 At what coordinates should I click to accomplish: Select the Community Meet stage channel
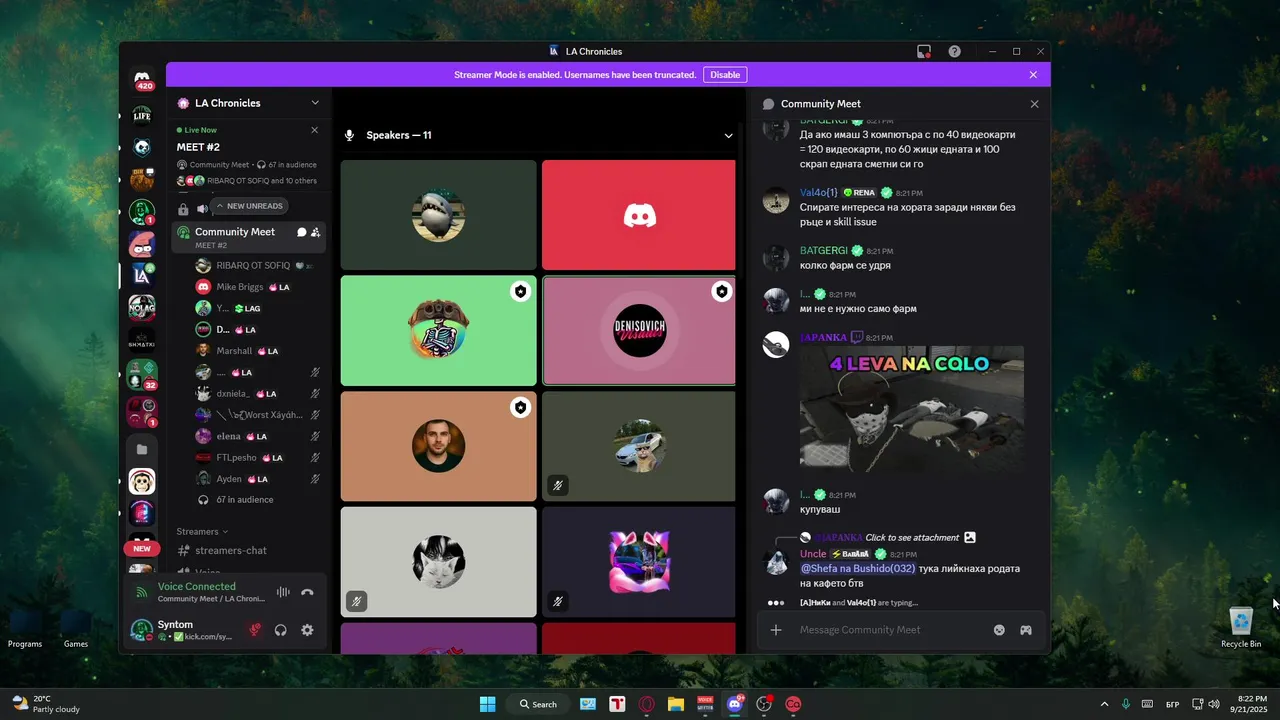pos(249,237)
